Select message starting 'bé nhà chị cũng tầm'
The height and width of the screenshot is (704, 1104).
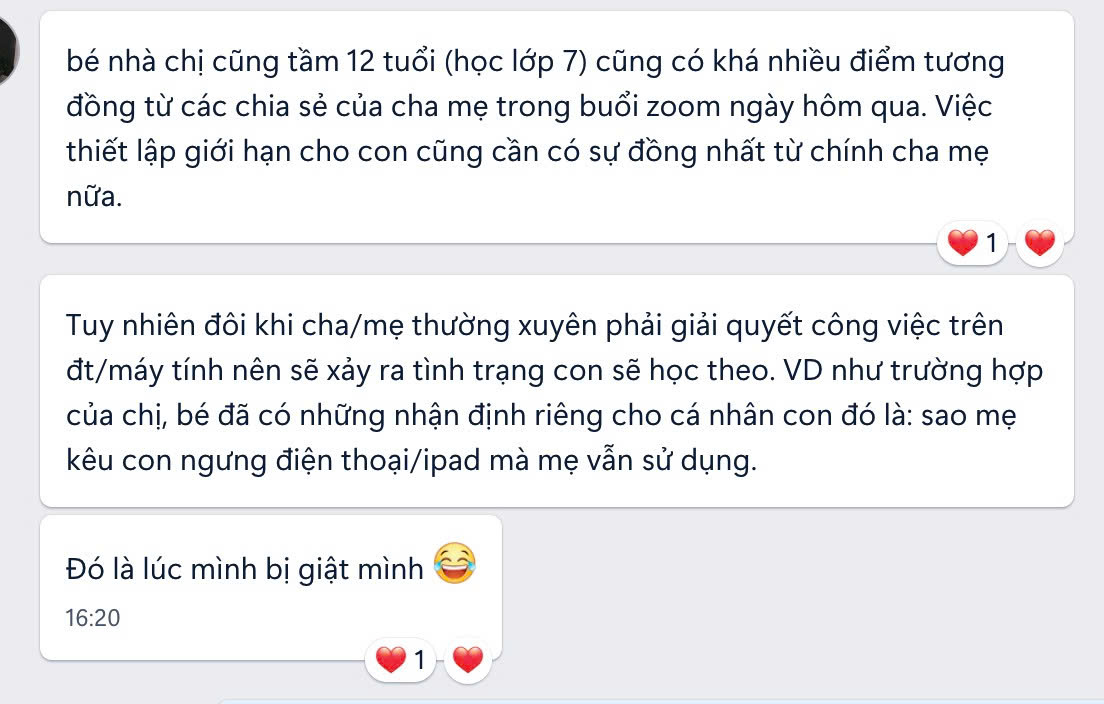(x=556, y=127)
